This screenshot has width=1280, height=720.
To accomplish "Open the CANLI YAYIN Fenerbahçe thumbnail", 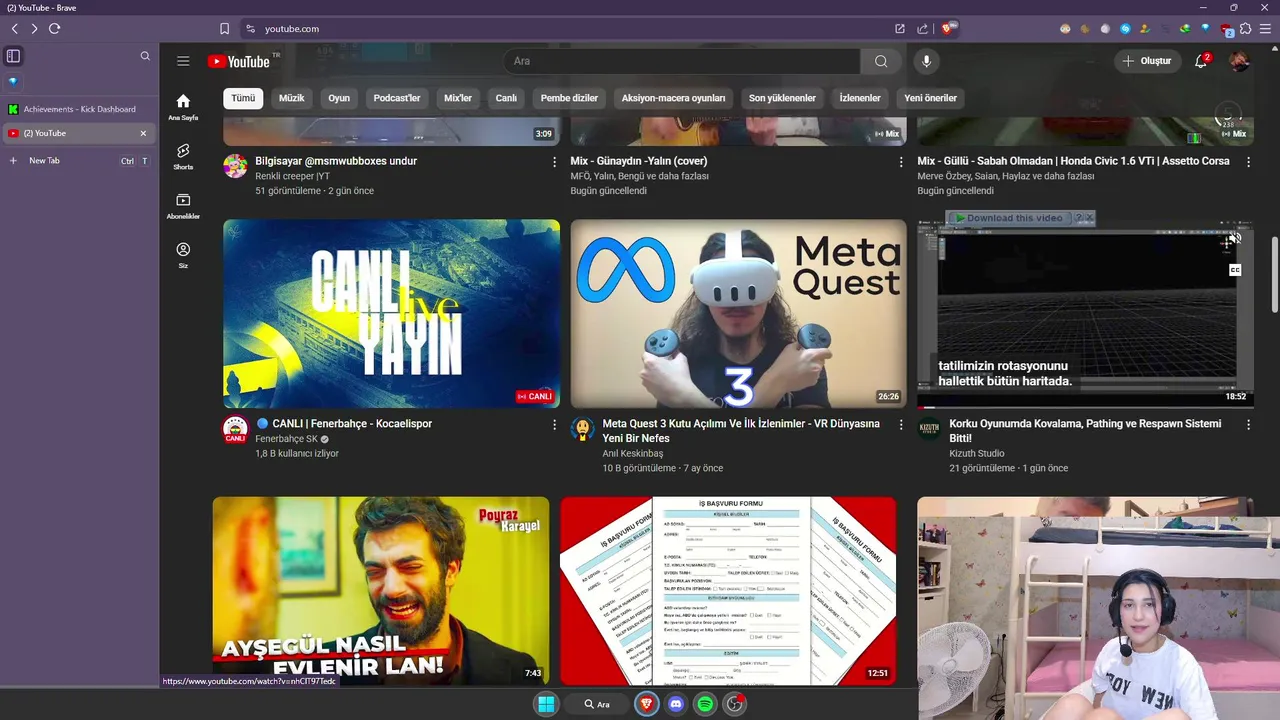I will click(x=391, y=313).
